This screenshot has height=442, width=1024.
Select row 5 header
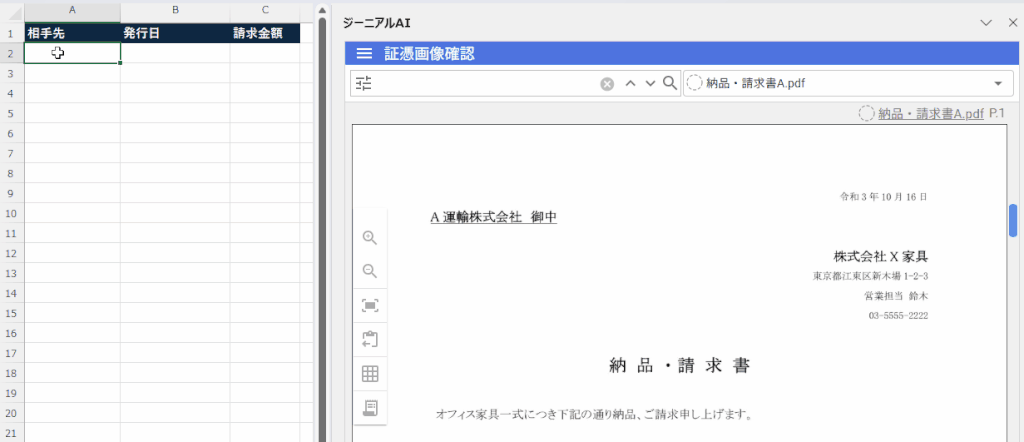12,114
